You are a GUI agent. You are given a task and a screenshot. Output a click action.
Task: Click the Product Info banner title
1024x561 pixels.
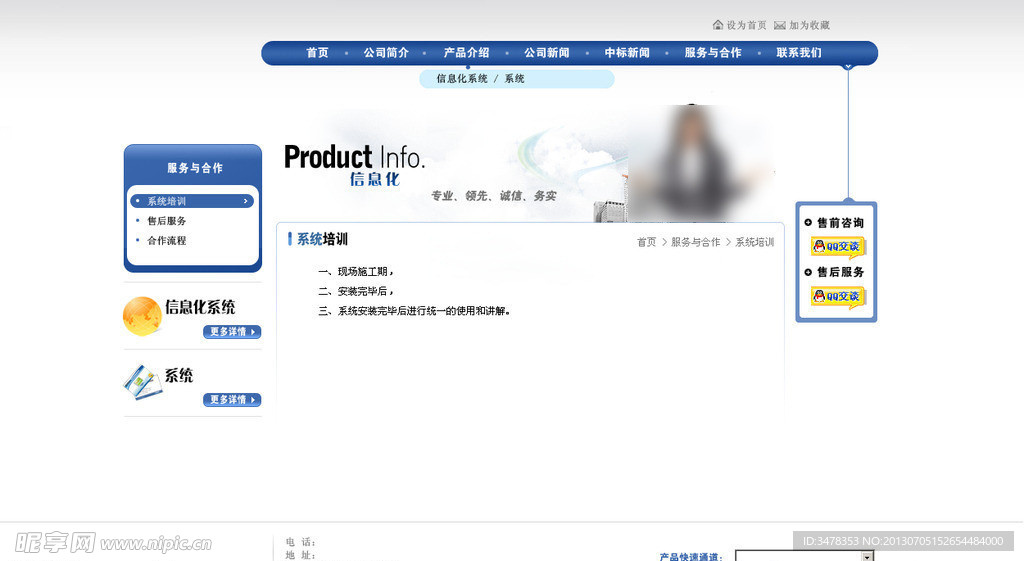point(354,157)
